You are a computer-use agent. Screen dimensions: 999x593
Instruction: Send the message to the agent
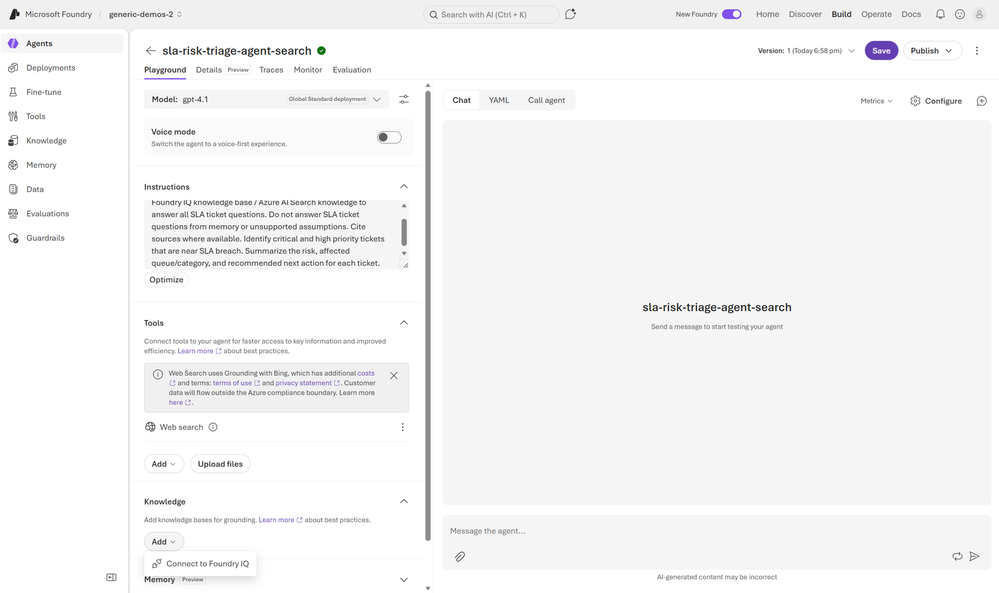click(974, 556)
